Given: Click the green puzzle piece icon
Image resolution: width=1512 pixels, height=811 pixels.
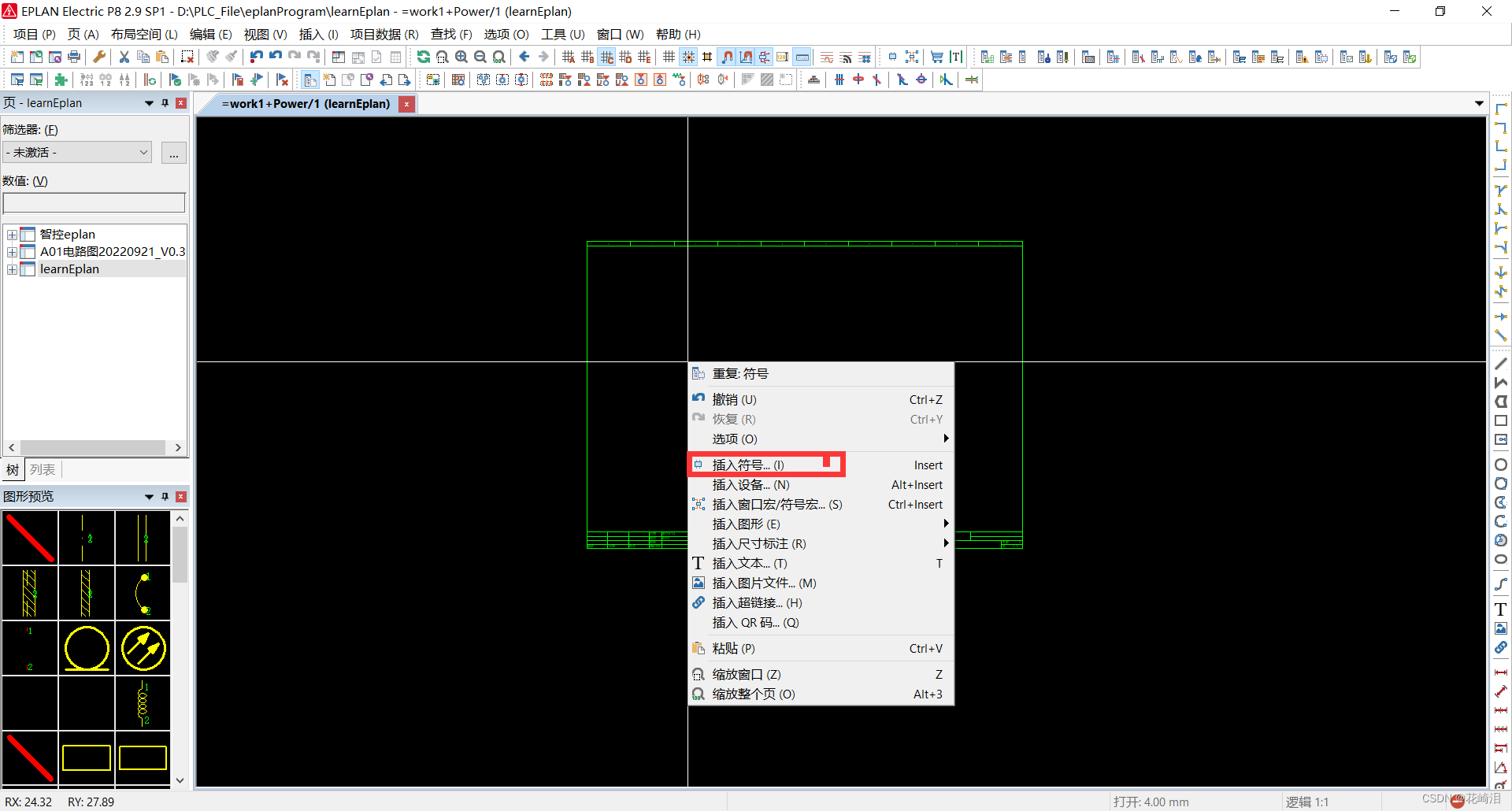Looking at the screenshot, I should click(x=61, y=80).
